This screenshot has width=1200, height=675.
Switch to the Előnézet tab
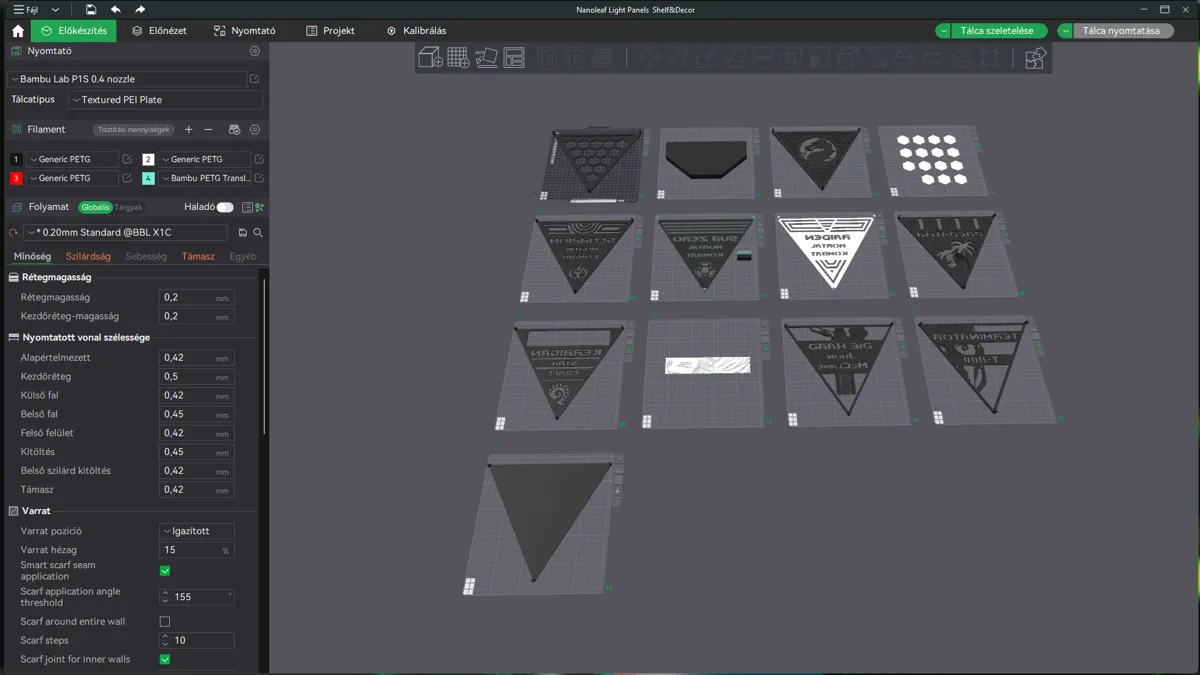point(159,31)
